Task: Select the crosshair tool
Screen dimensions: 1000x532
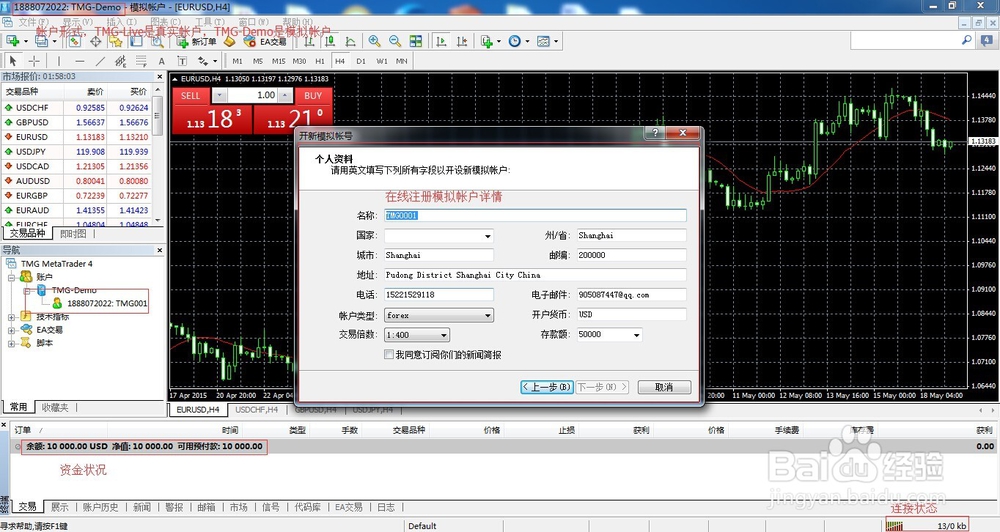Action: pos(34,61)
